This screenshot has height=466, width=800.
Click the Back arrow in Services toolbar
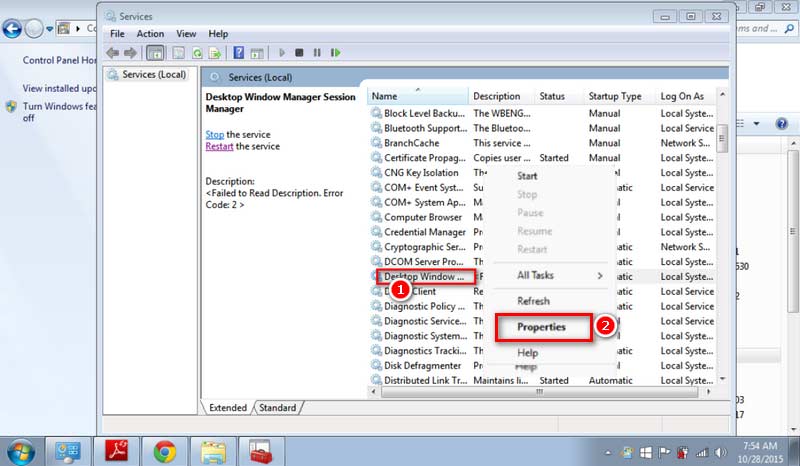113,53
